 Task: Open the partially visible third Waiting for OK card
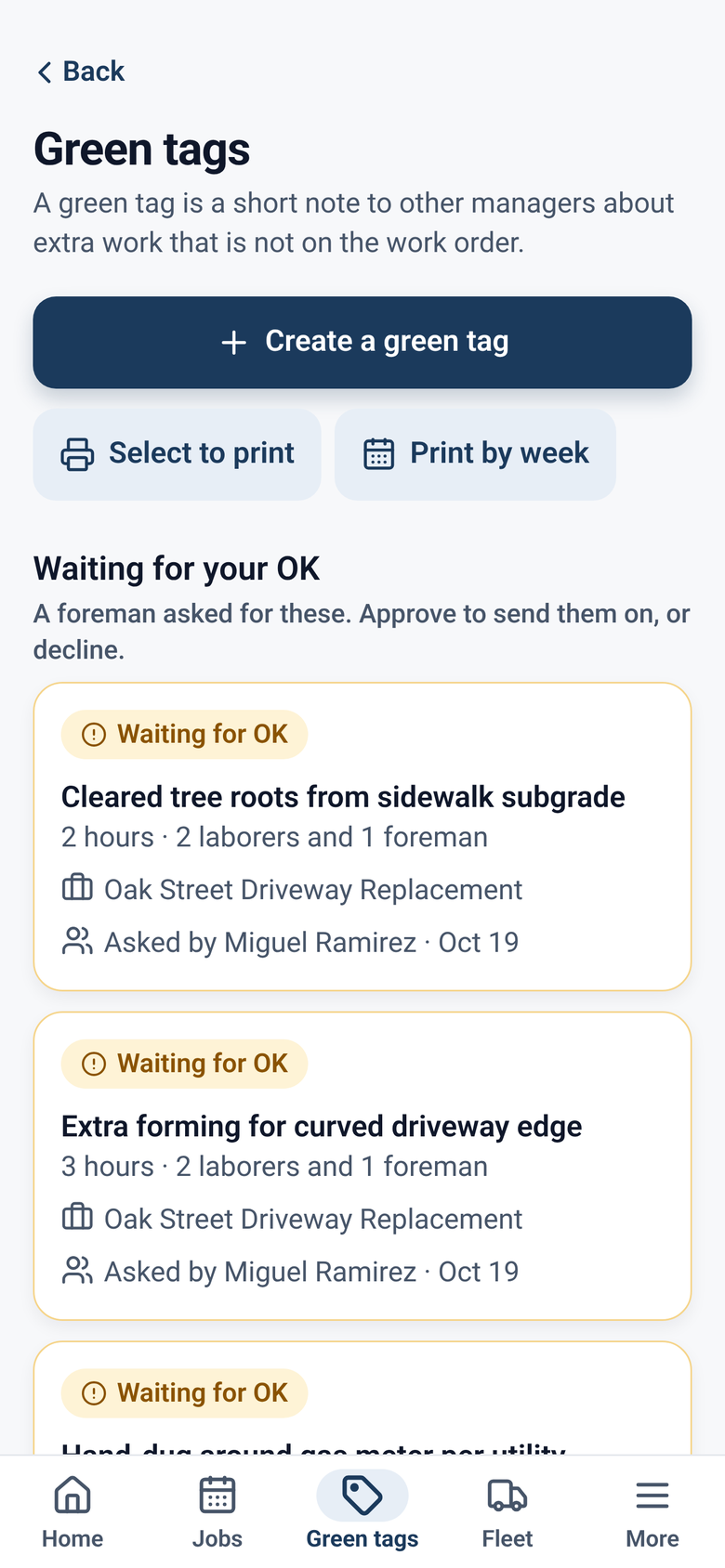[x=362, y=1398]
